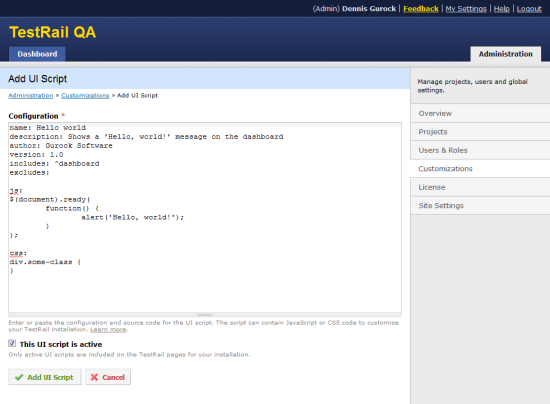Click the 'version: 1.0' line

coord(36,155)
